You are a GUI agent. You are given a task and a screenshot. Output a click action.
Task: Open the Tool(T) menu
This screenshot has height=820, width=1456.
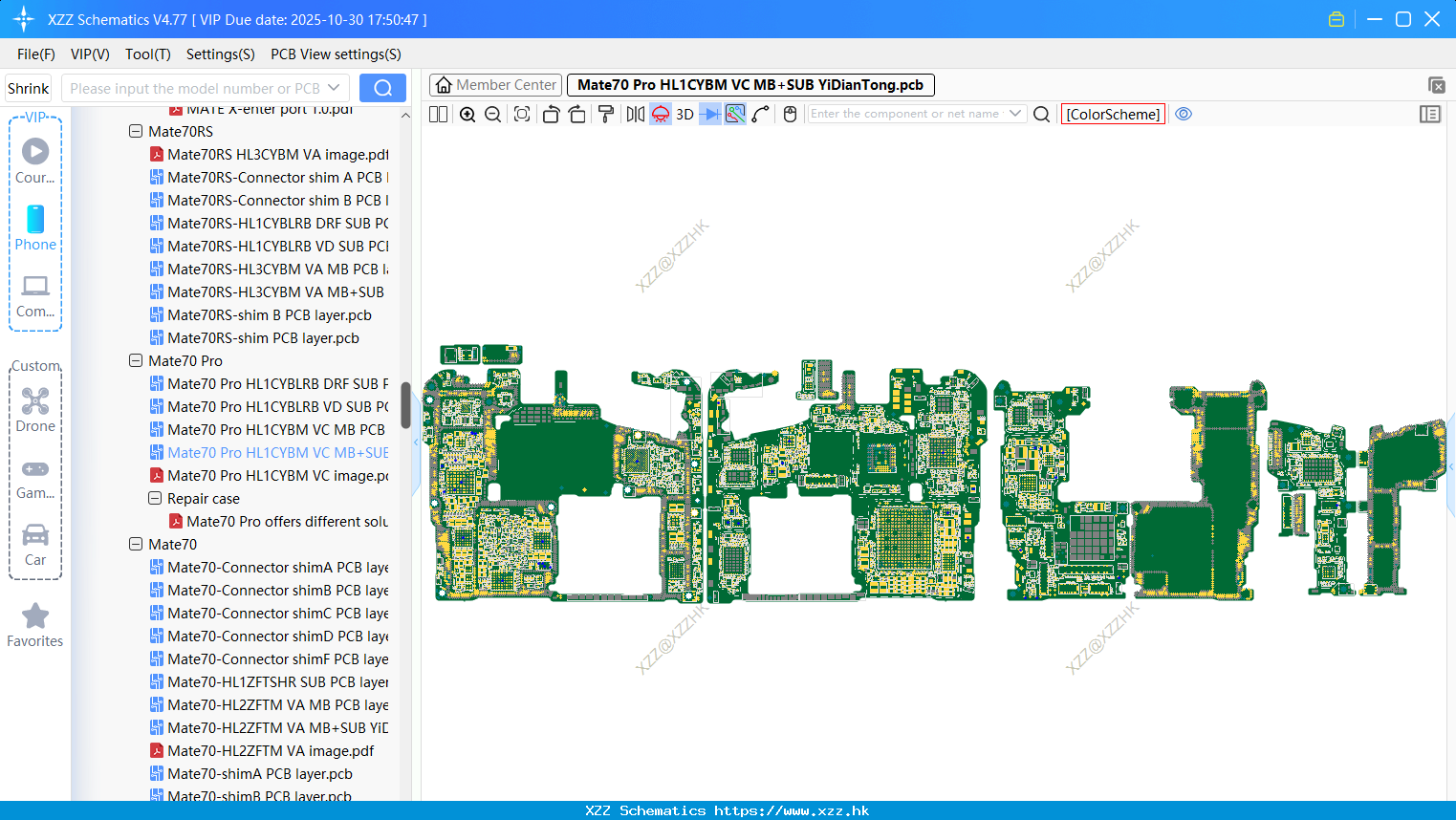coord(148,54)
